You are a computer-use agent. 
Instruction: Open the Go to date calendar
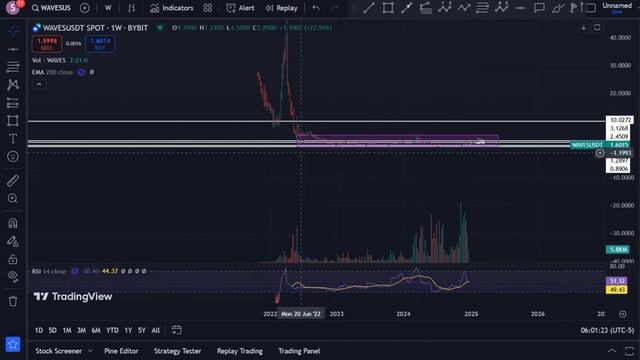click(x=176, y=330)
